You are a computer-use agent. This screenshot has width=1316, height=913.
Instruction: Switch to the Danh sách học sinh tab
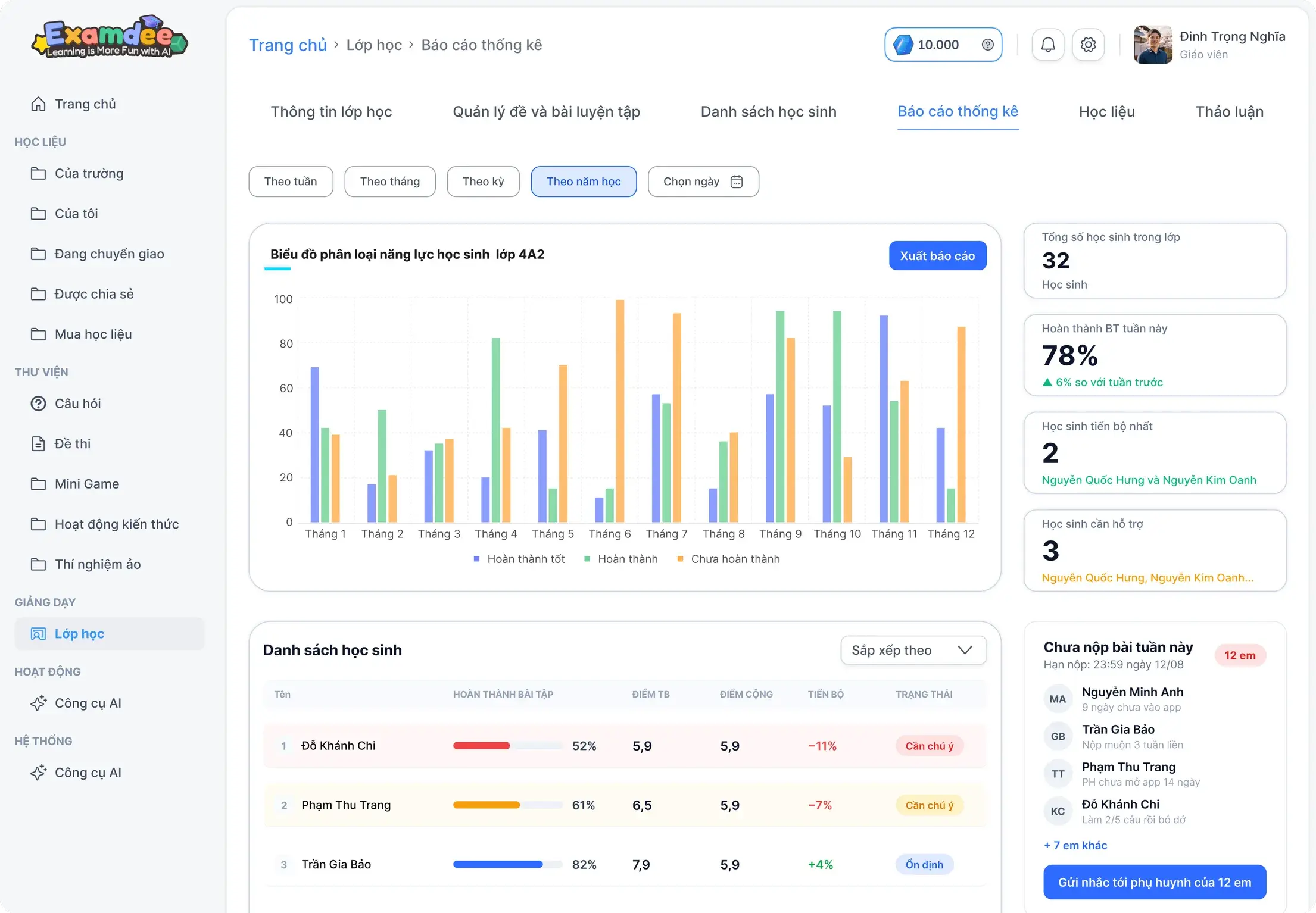pos(768,111)
